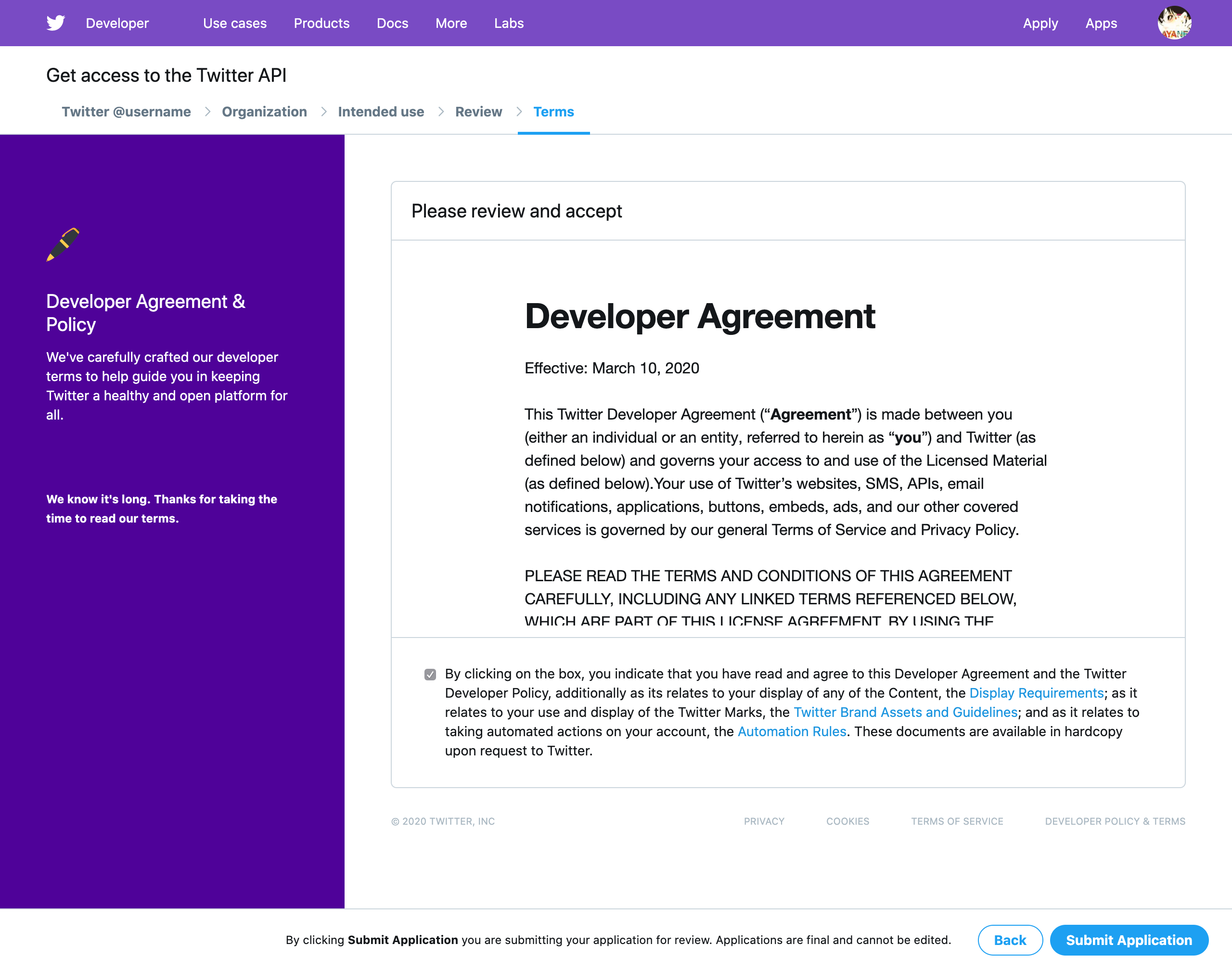1232x970 pixels.
Task: Open the More menu
Action: click(451, 23)
